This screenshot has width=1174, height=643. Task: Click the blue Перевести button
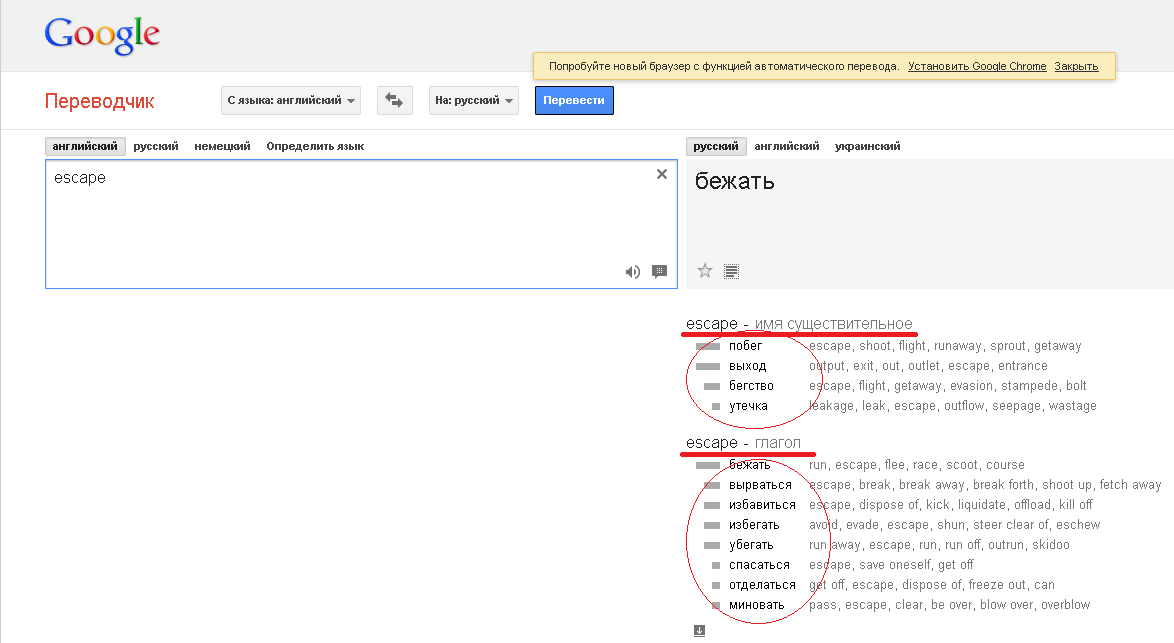(574, 100)
